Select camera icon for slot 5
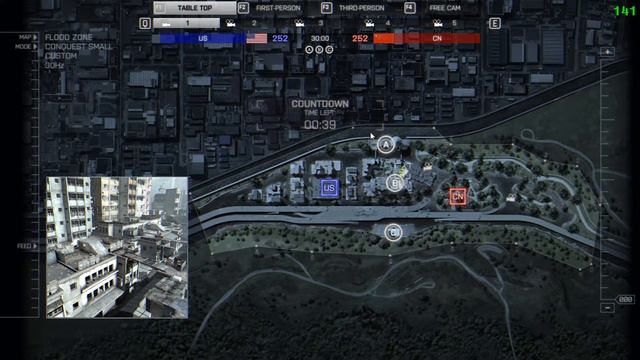The height and width of the screenshot is (360, 640). pos(438,23)
